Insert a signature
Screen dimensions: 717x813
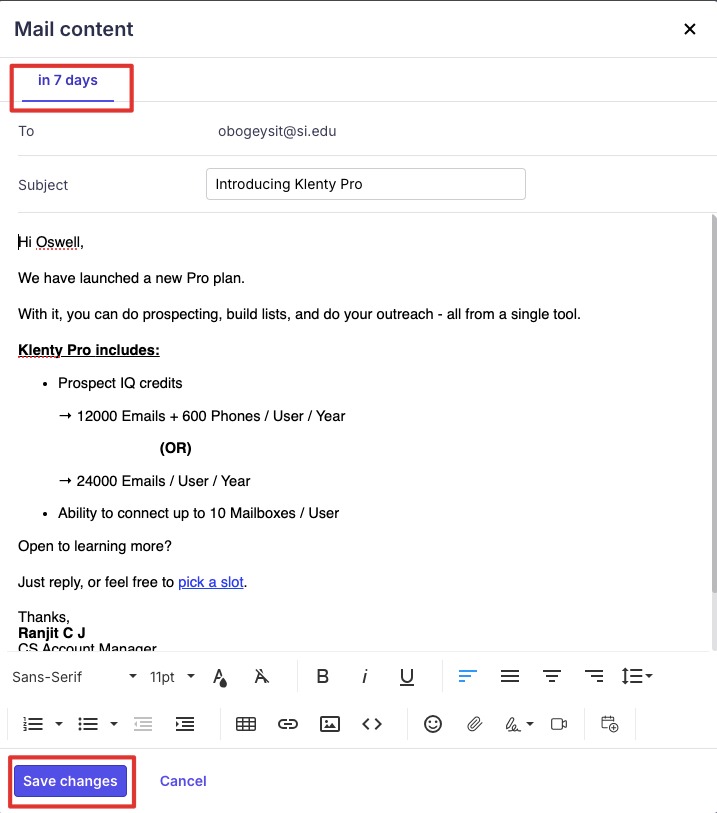[x=513, y=724]
